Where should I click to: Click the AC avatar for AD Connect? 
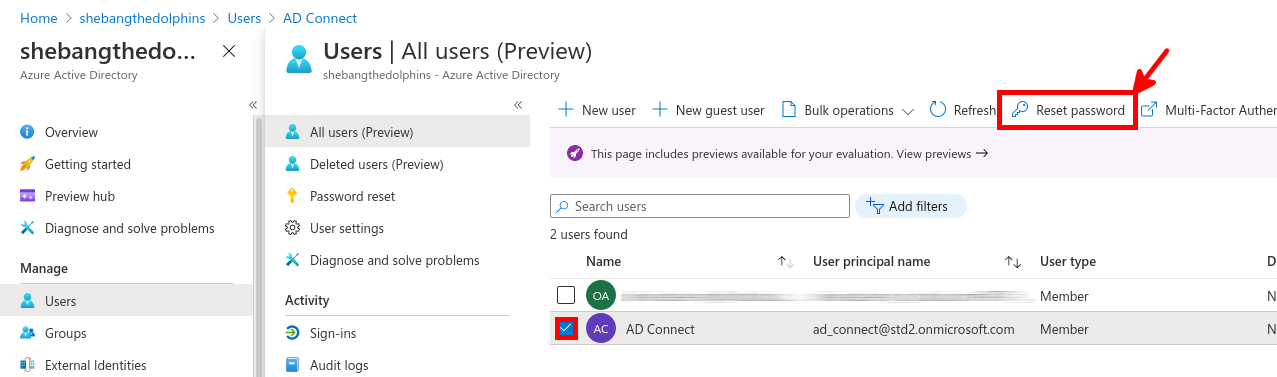coord(601,328)
